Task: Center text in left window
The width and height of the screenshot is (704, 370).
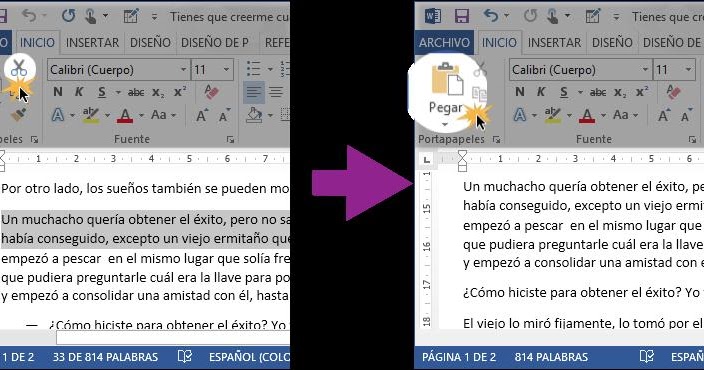Action: pos(276,92)
